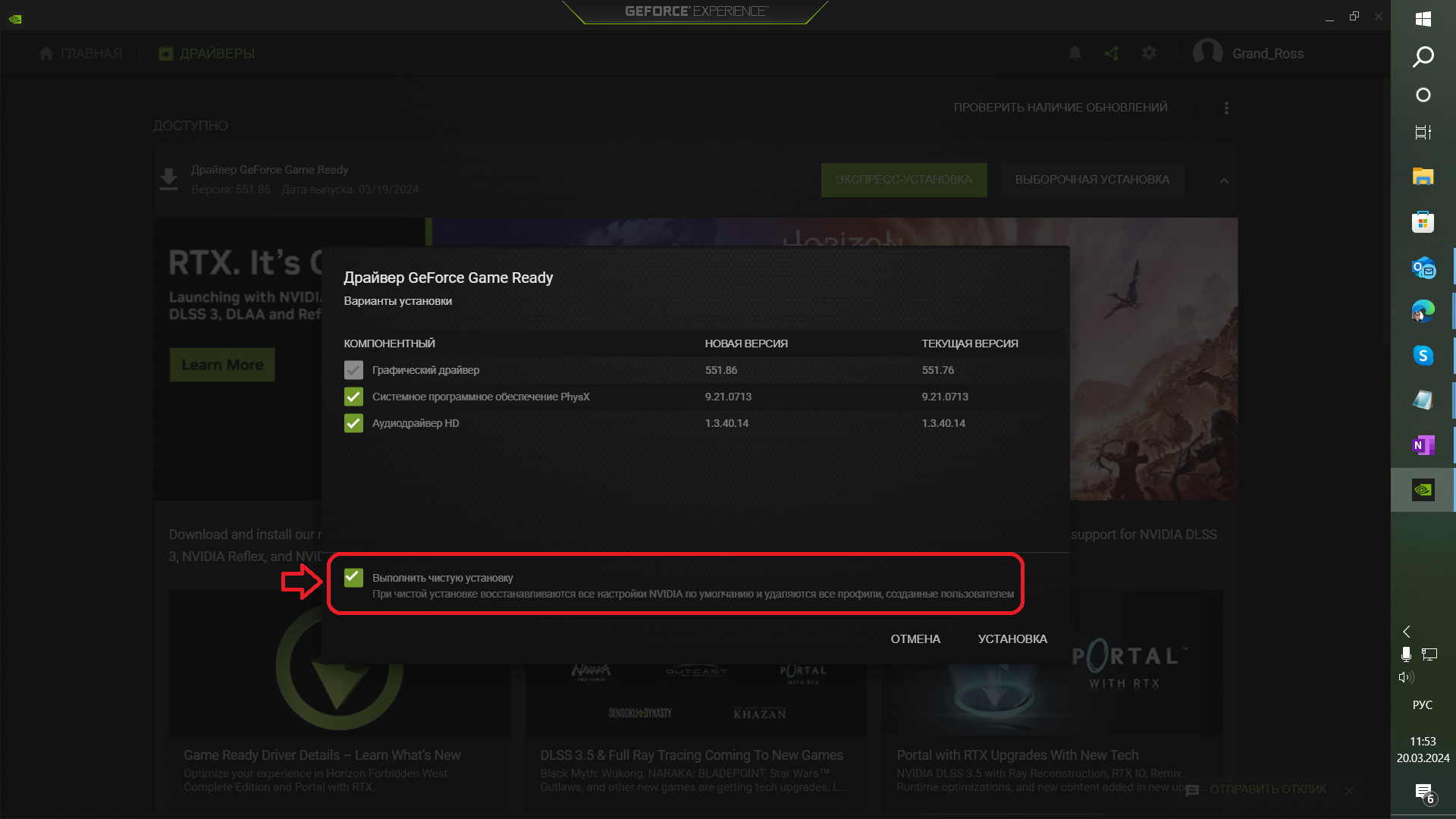1456x819 pixels.
Task: Click the ЭКСПРЕСС-УСТАНОВКА button
Action: (x=904, y=180)
